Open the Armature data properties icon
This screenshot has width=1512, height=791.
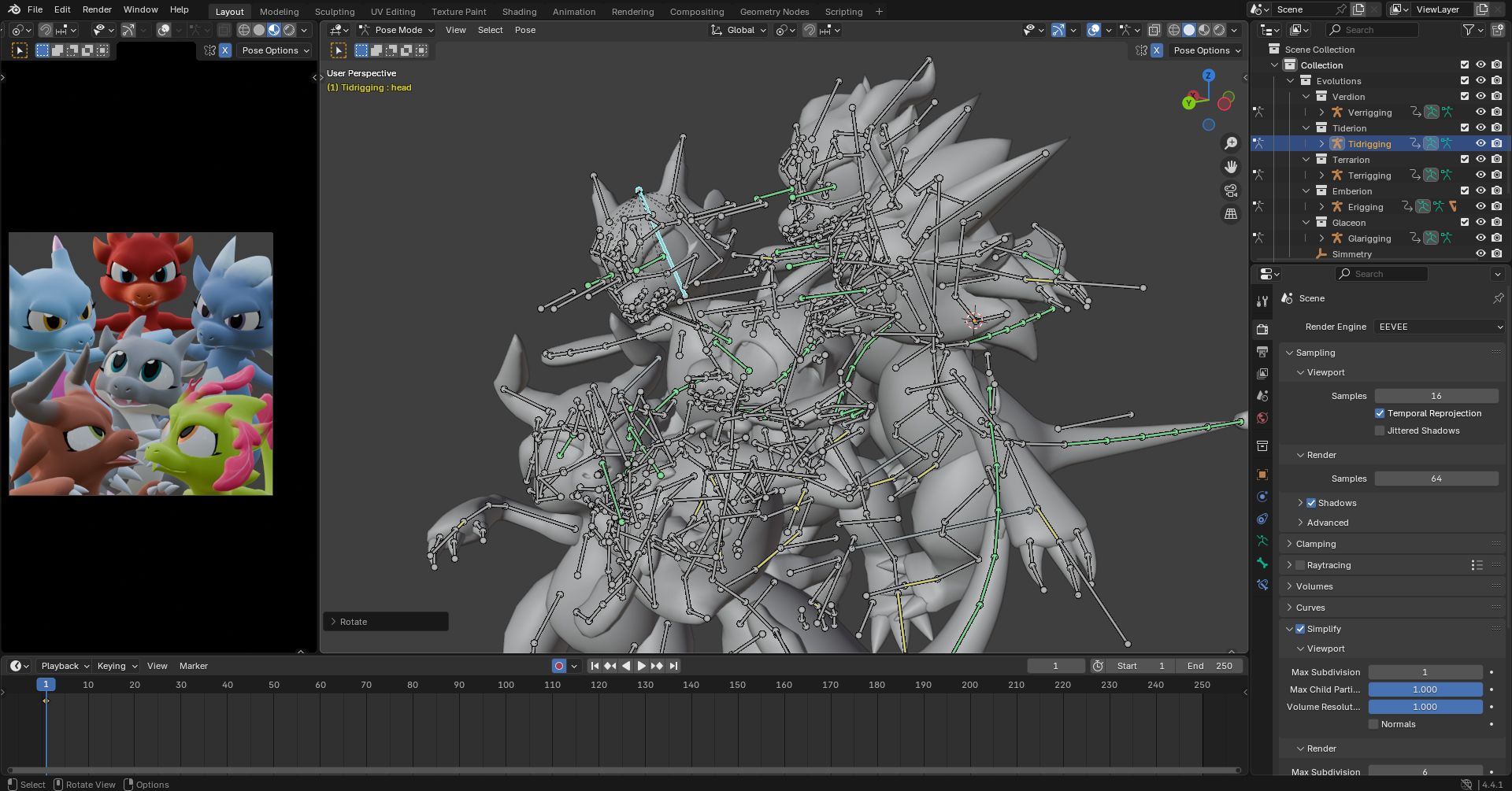[1262, 541]
